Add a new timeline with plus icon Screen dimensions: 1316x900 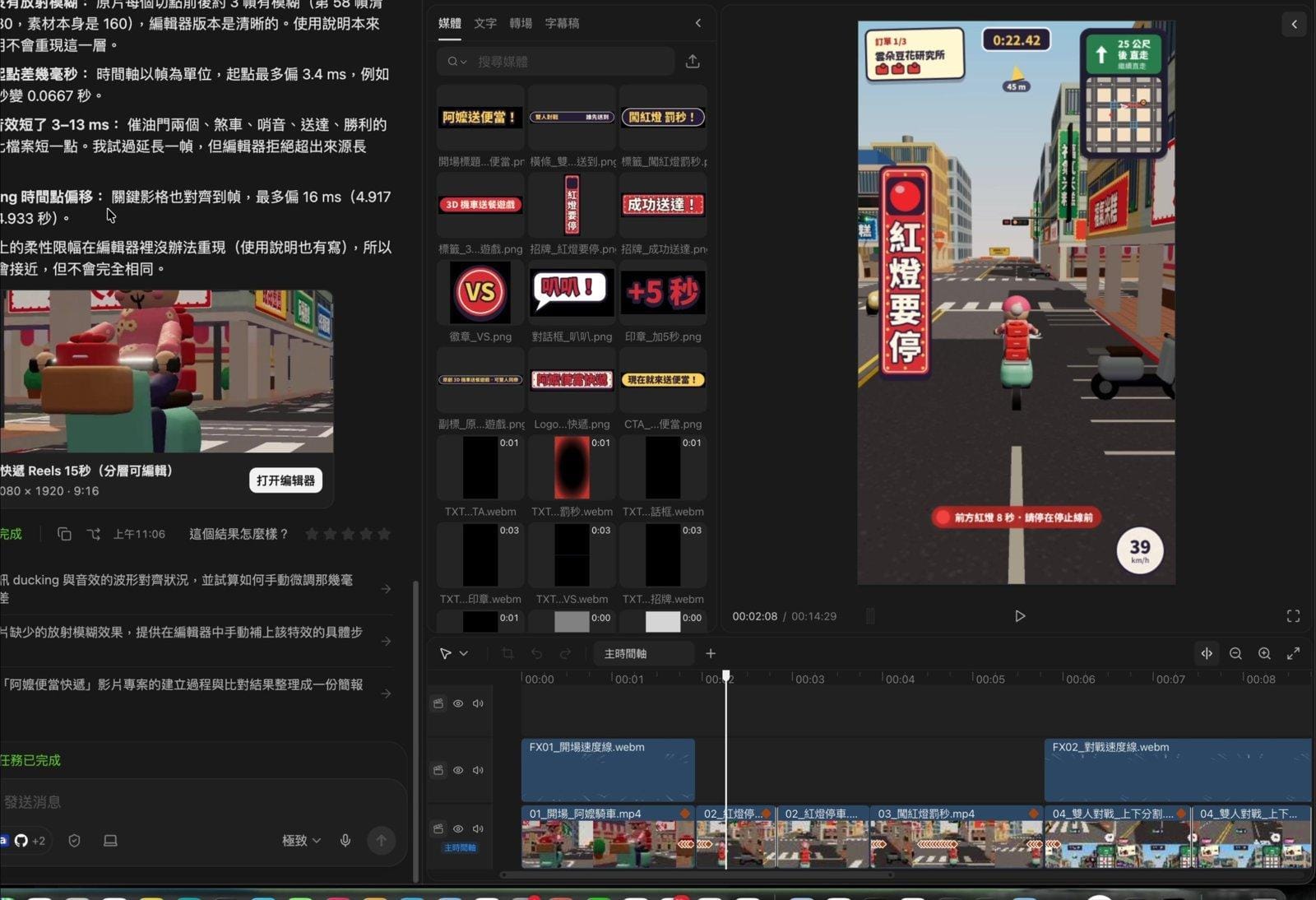point(711,653)
